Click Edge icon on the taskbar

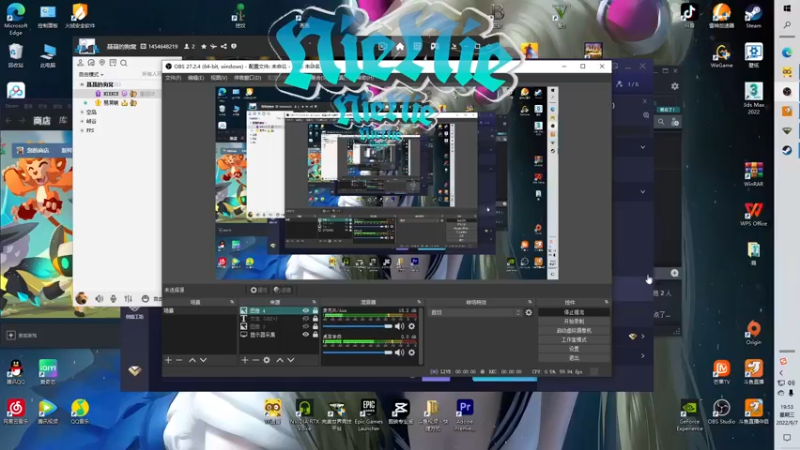pos(787,52)
